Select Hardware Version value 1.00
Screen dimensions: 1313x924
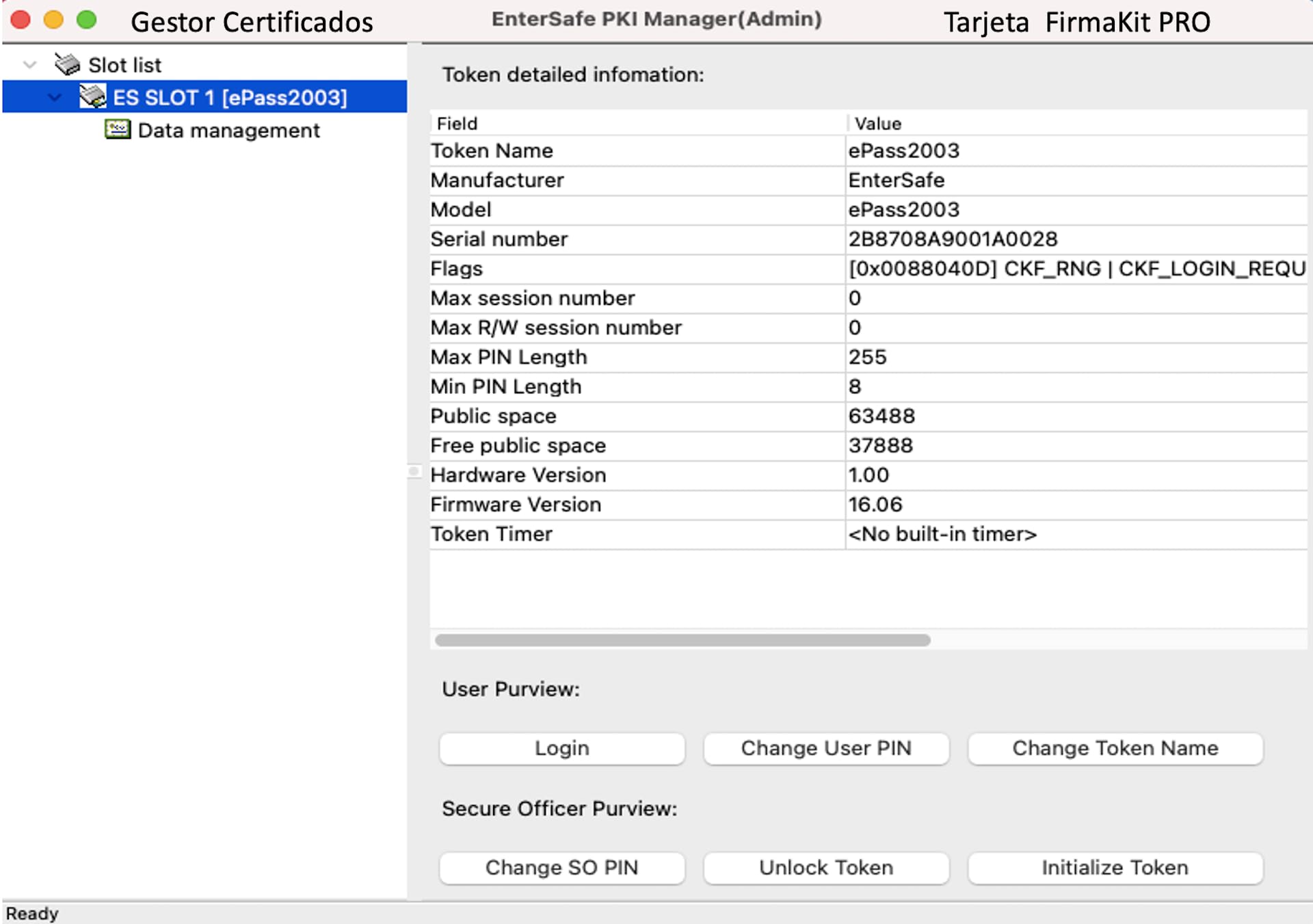click(868, 475)
